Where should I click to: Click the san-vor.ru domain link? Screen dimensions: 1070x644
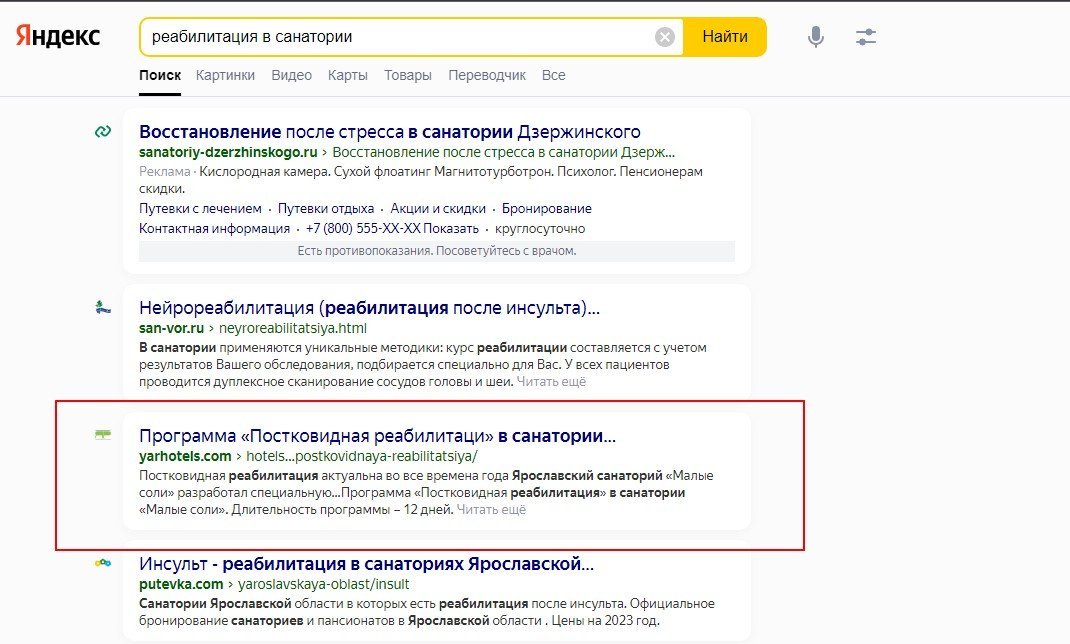171,328
